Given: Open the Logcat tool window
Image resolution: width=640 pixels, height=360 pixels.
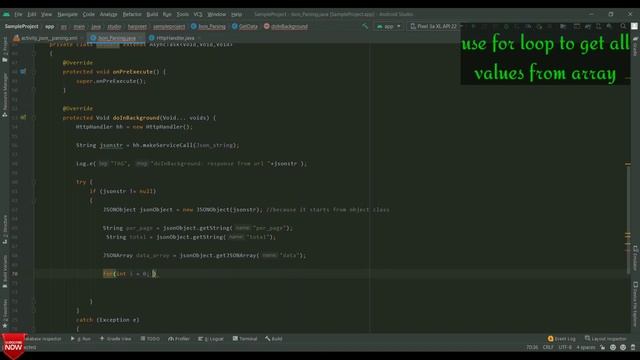Looking at the screenshot, I should click(211, 339).
